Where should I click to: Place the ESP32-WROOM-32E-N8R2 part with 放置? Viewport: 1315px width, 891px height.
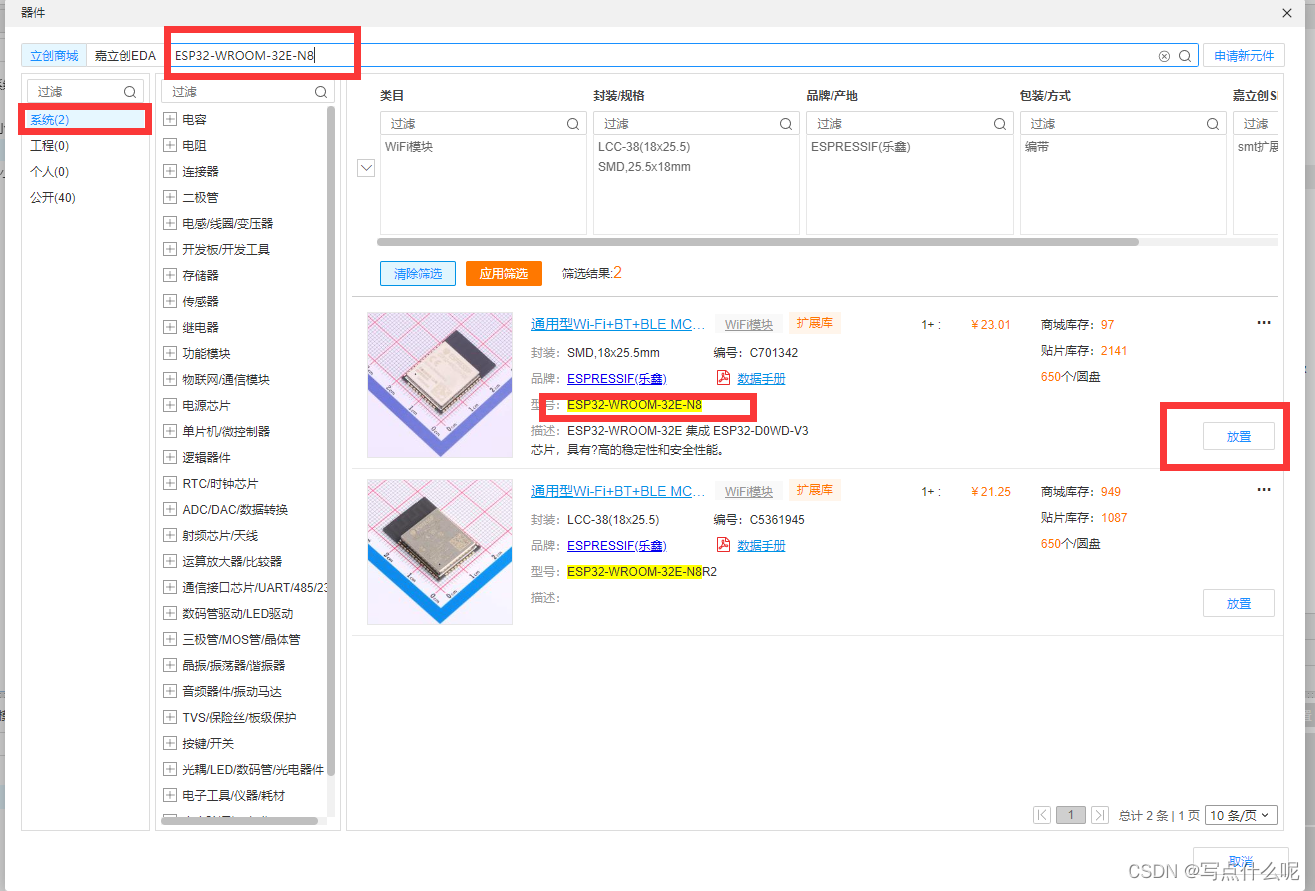pos(1239,603)
